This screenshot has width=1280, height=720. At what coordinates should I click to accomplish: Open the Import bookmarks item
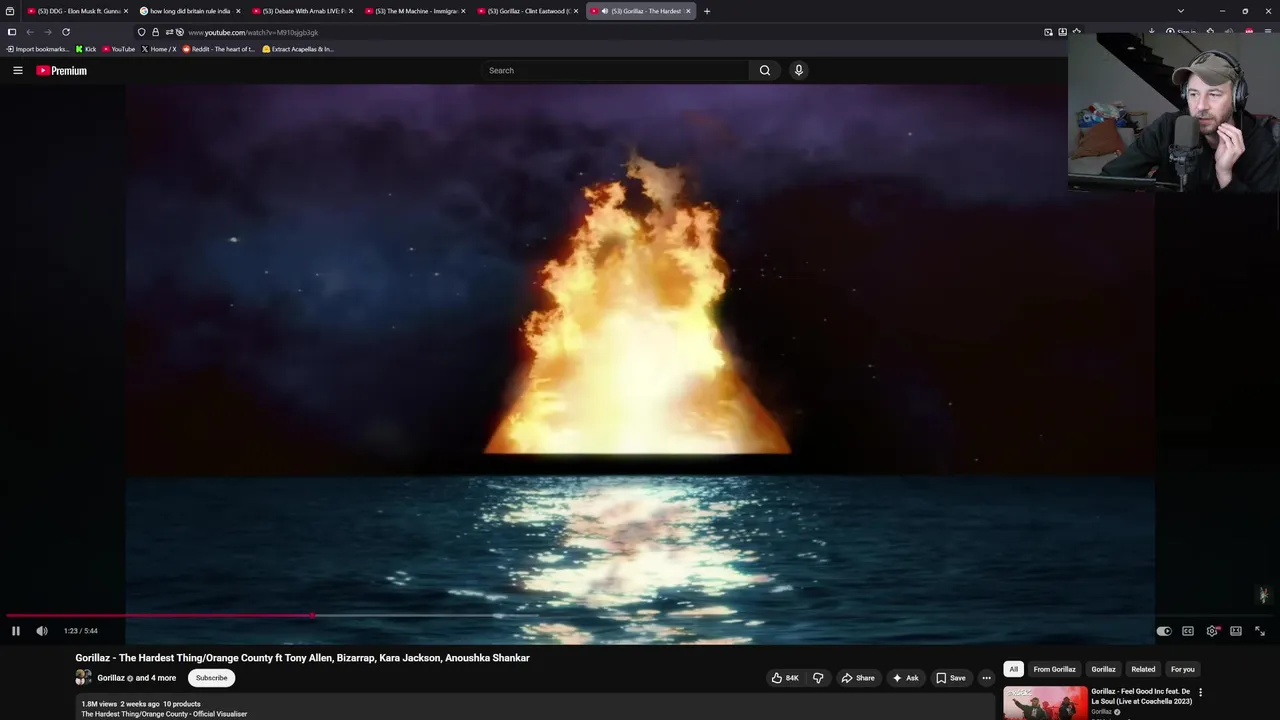[38, 49]
